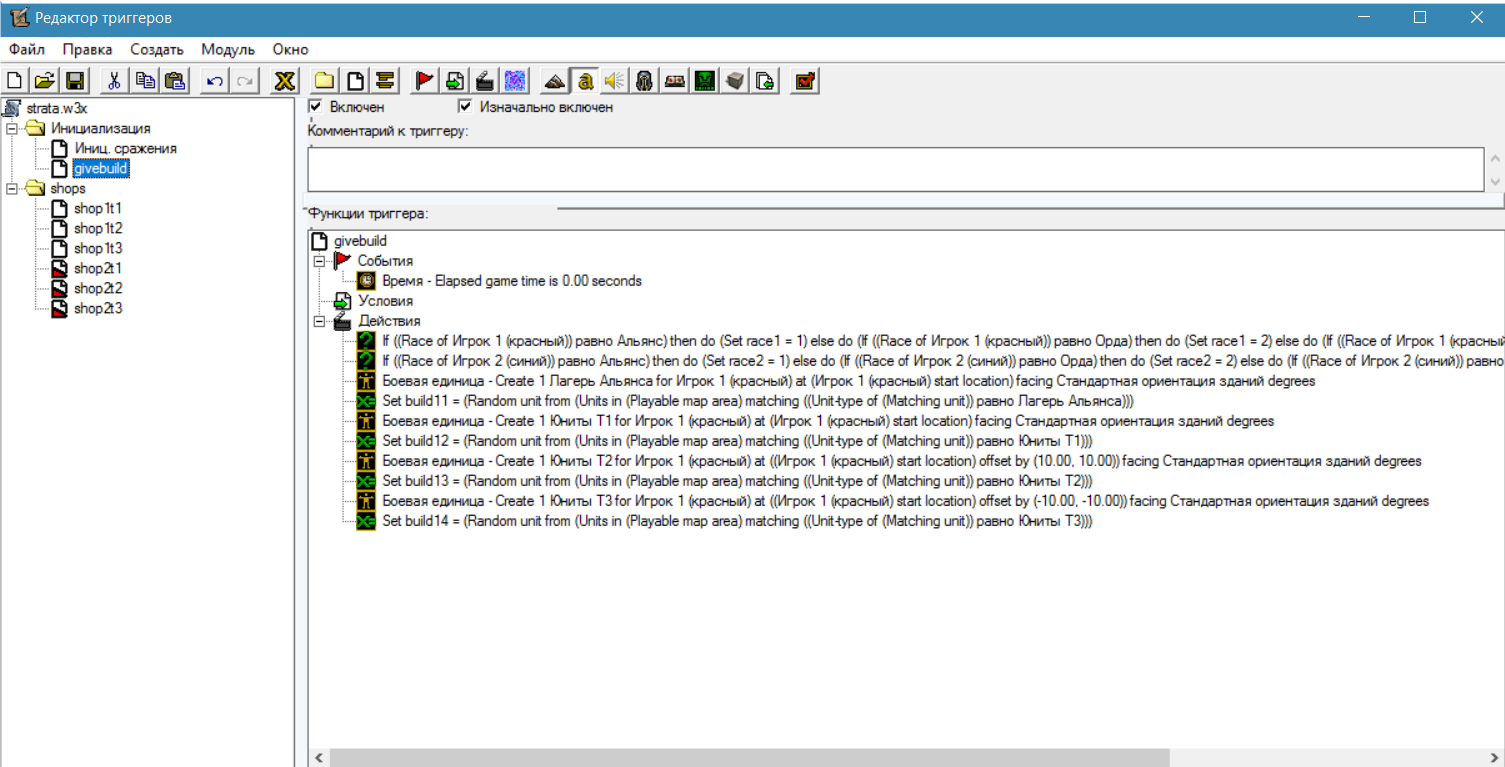Viewport: 1505px width, 767px height.
Task: Select the 'Иниц. сражения' trigger
Action: [125, 148]
